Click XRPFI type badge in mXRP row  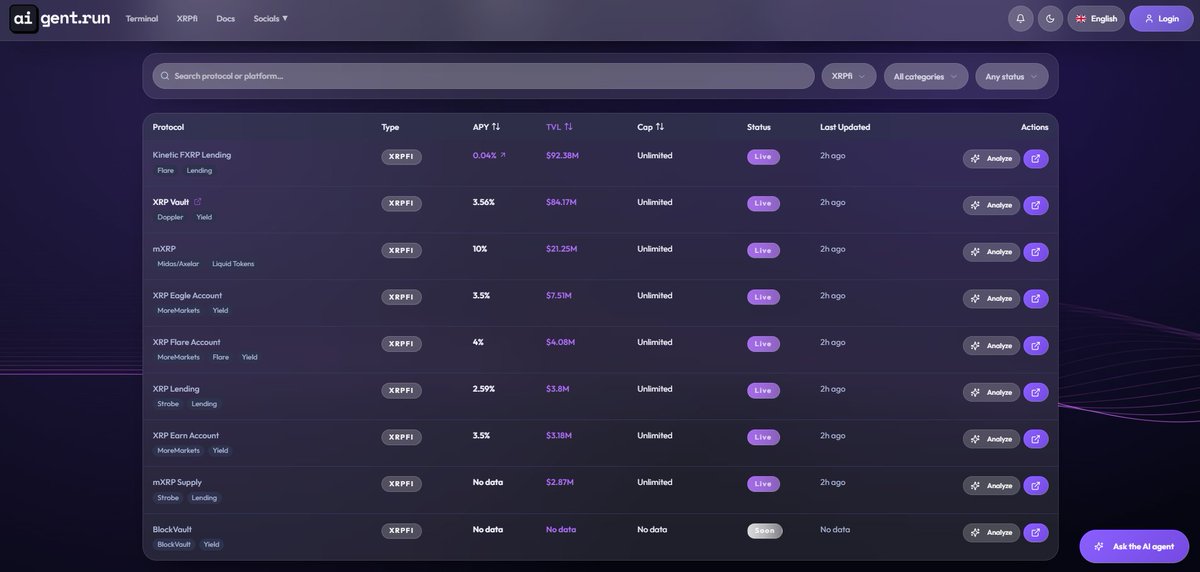tap(401, 250)
